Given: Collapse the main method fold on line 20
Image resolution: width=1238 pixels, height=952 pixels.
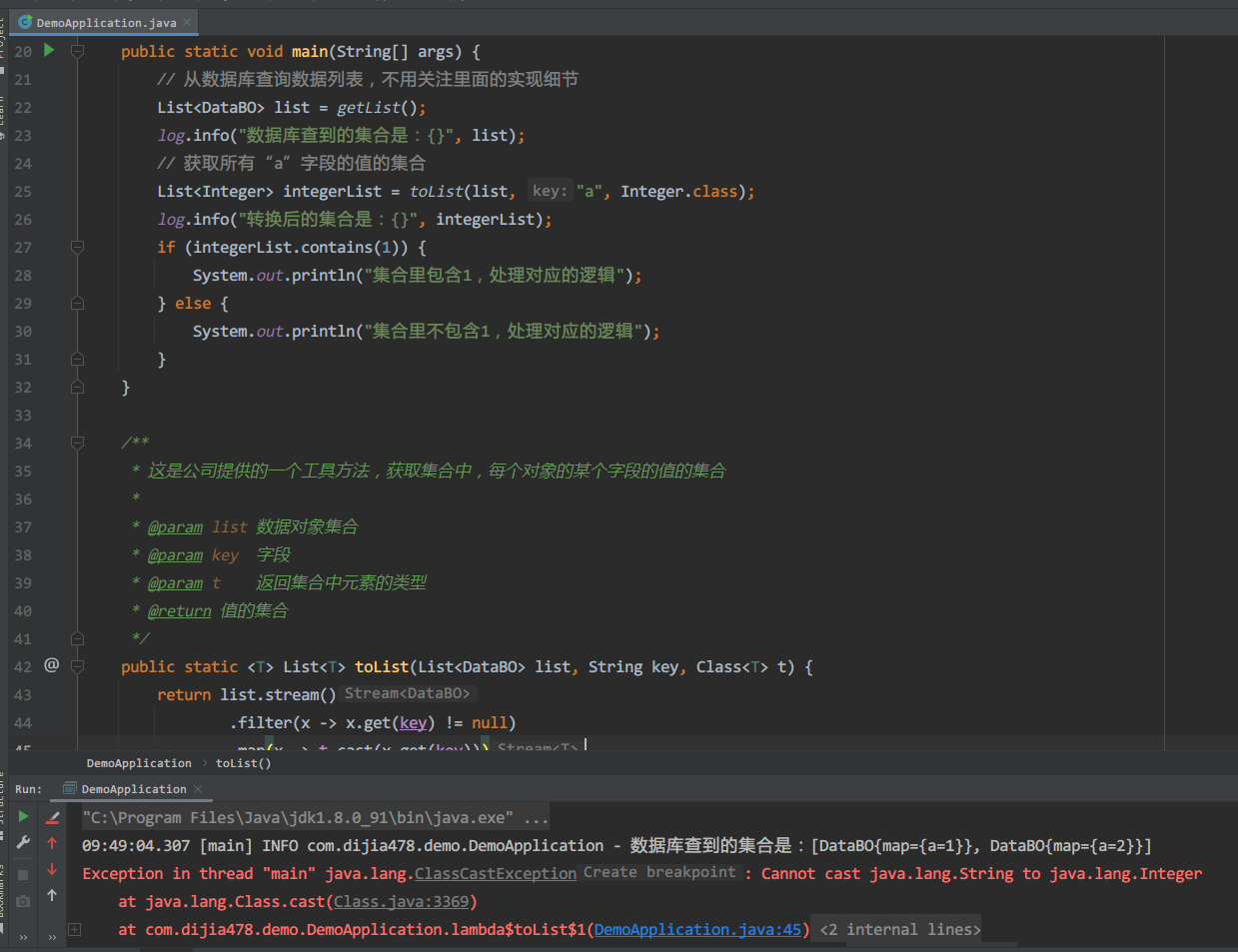Looking at the screenshot, I should coord(77,51).
